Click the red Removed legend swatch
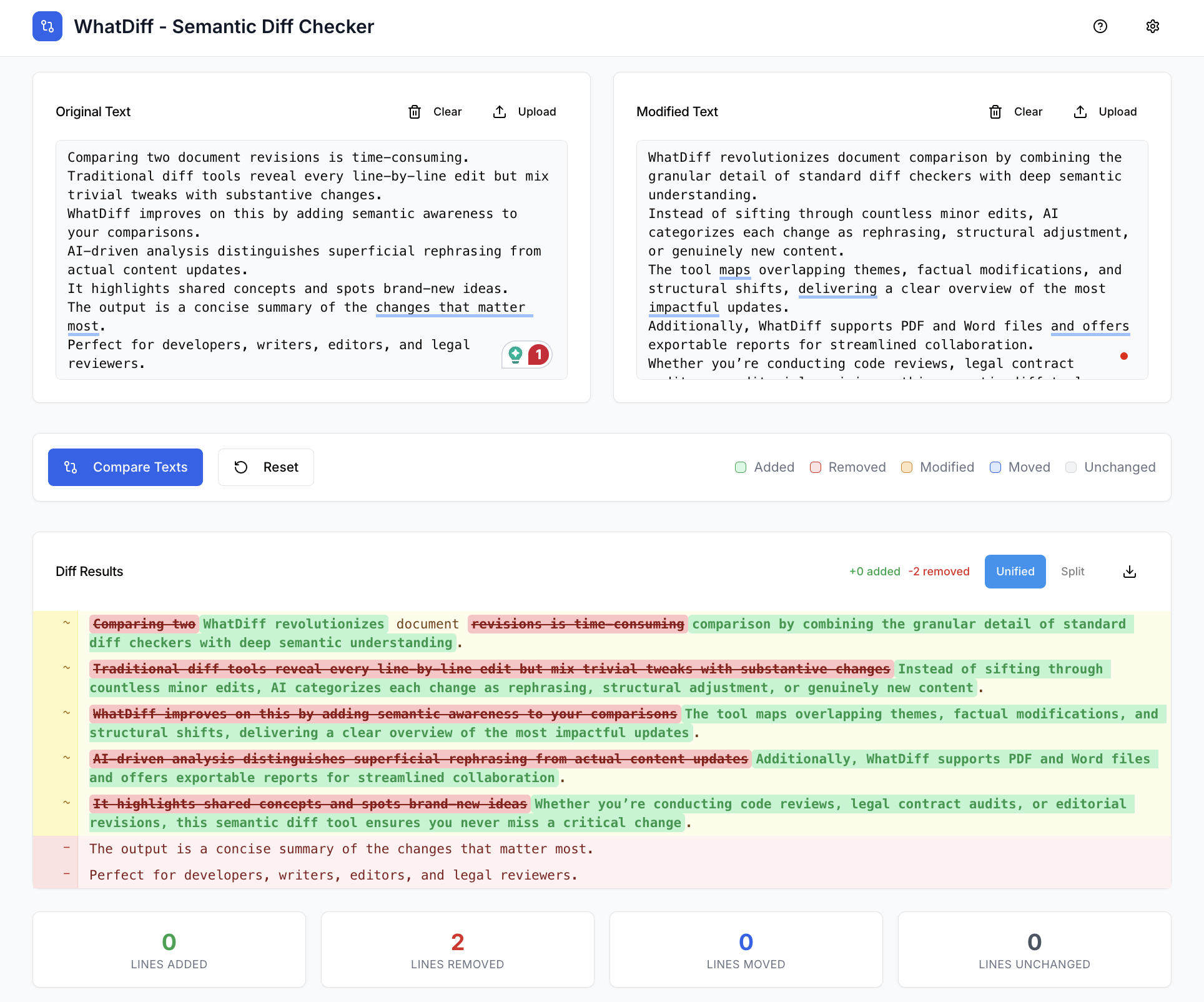The image size is (1204, 1002). click(816, 467)
